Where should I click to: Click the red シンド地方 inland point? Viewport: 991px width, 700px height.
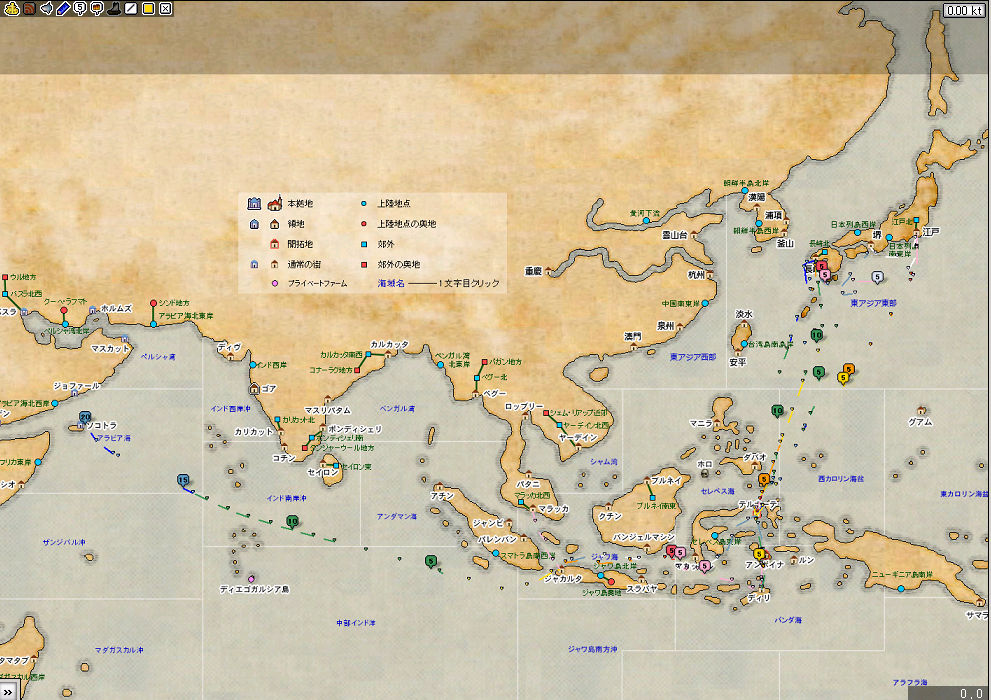tap(153, 303)
